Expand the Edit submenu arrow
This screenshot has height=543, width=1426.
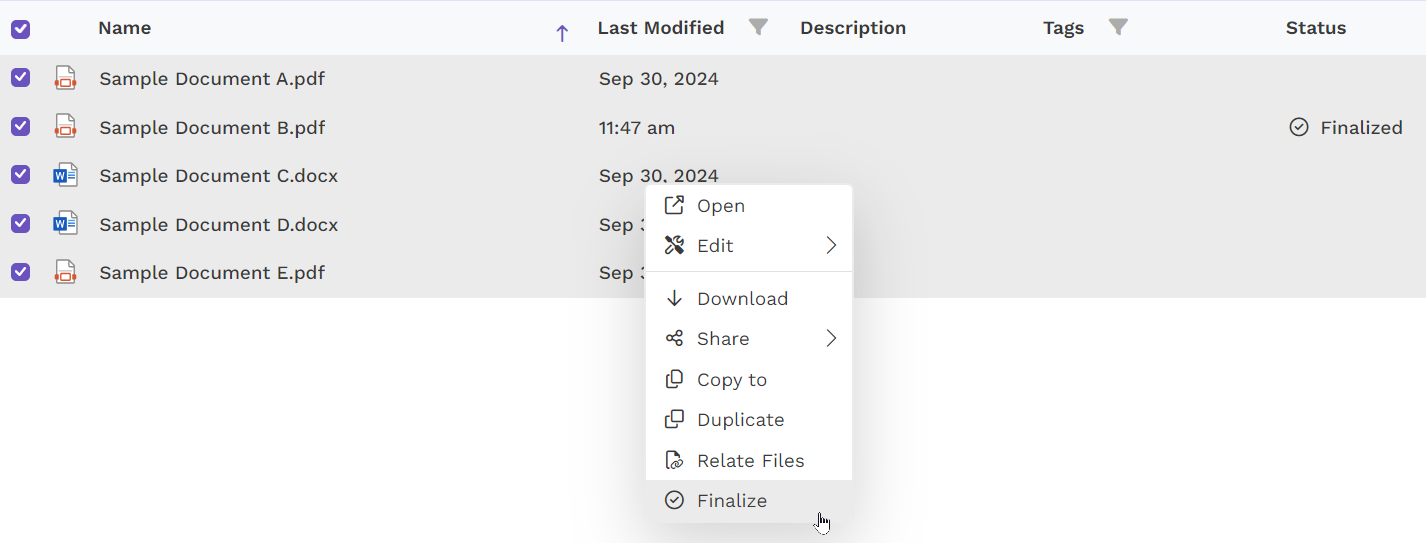tap(831, 245)
